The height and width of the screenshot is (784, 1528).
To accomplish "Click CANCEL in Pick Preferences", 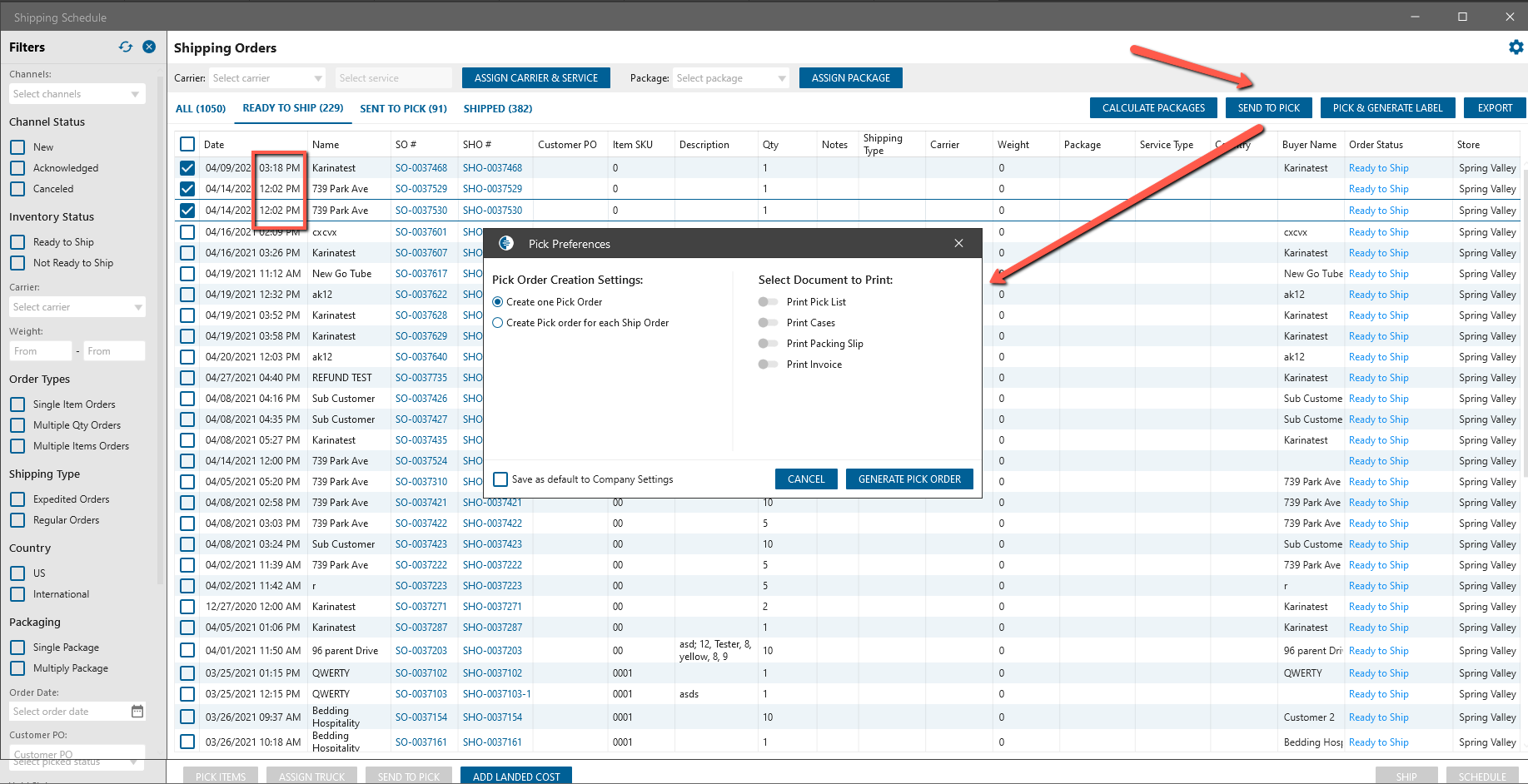I will [806, 479].
